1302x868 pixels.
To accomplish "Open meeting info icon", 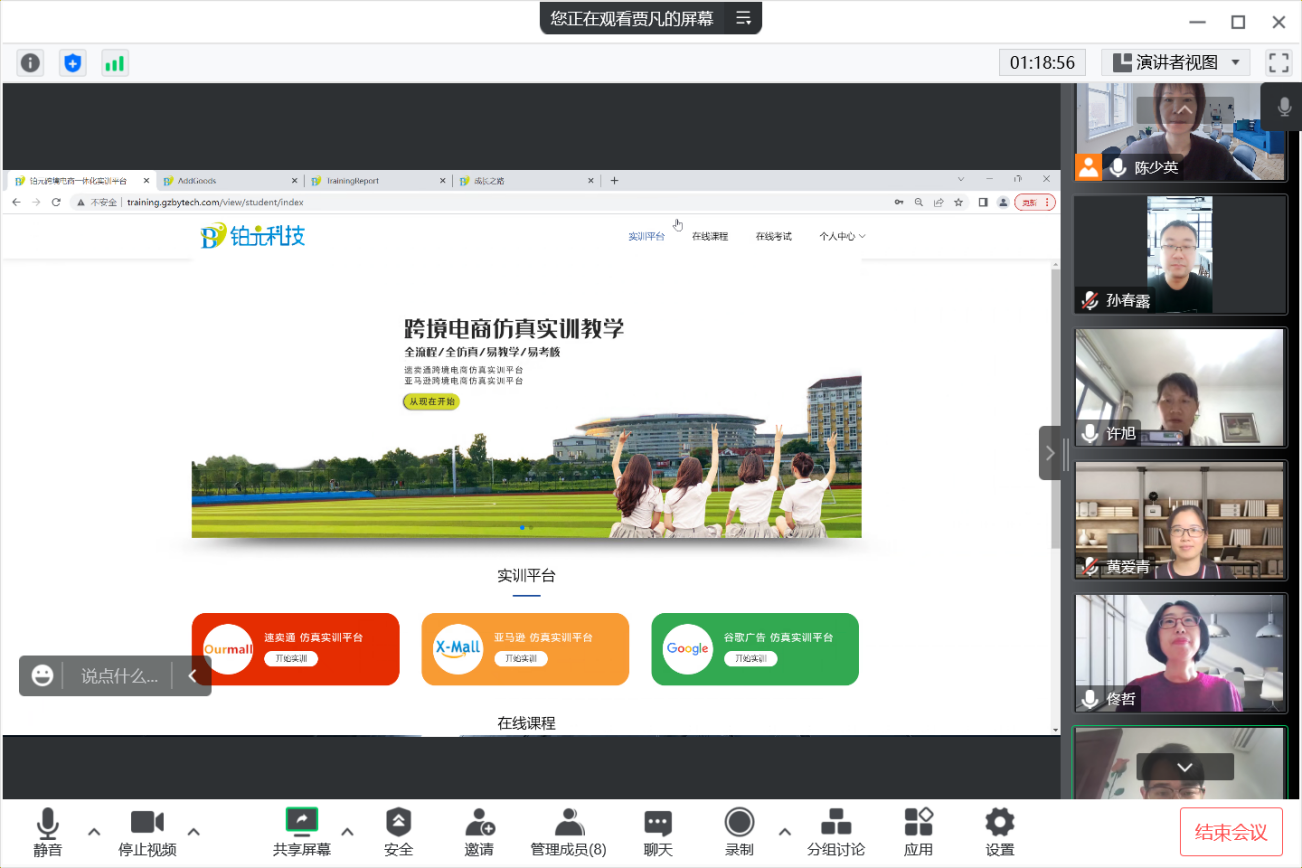I will tap(31, 63).
